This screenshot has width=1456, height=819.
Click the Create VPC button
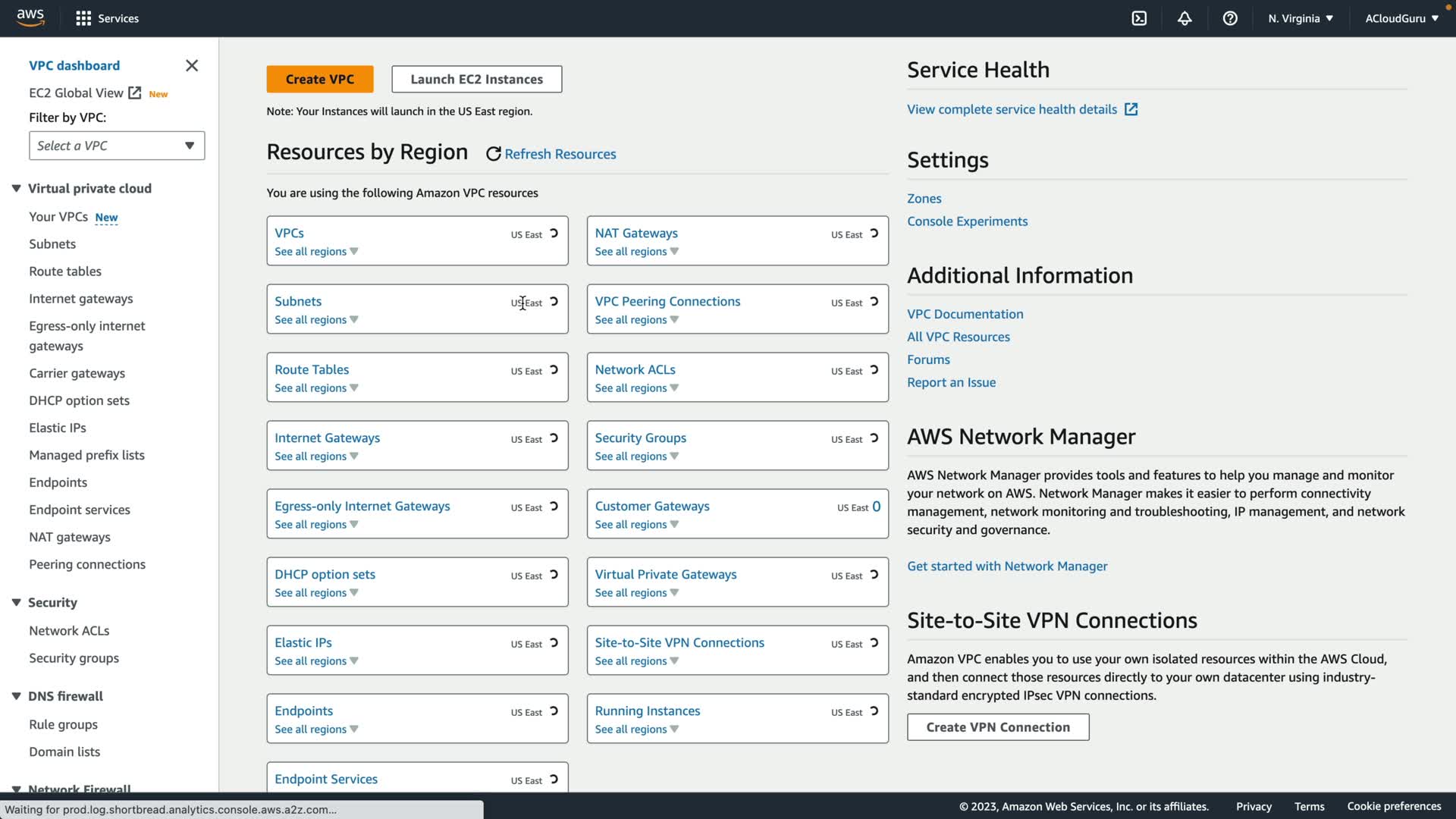319,79
